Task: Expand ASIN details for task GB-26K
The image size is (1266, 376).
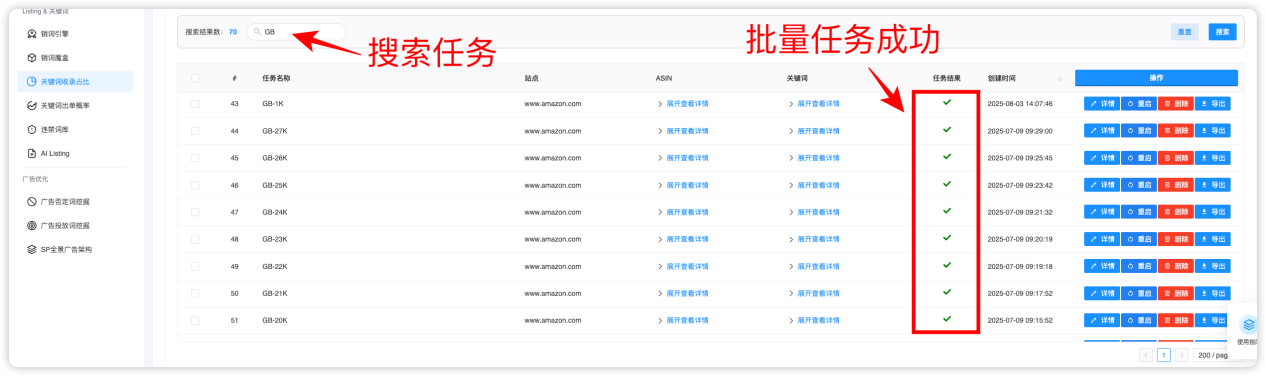Action: 683,157
